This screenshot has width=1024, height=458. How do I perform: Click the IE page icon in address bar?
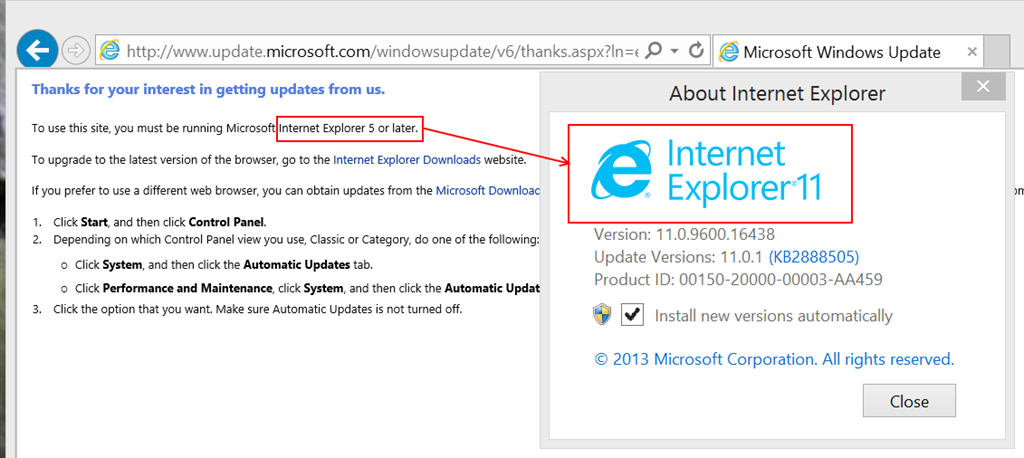coord(110,50)
